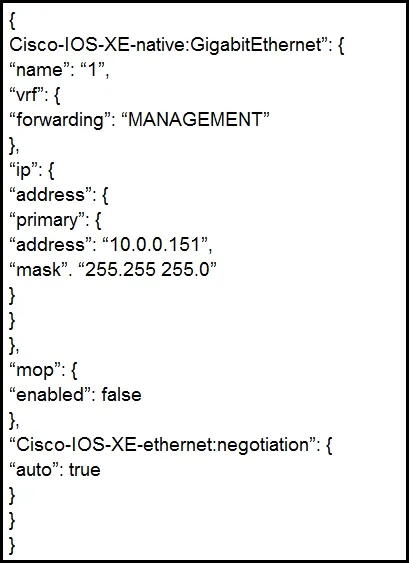Screen dimensions: 409x563
Task: Click the closing brace after MANAGEMENT line
Action: click(x=14, y=145)
